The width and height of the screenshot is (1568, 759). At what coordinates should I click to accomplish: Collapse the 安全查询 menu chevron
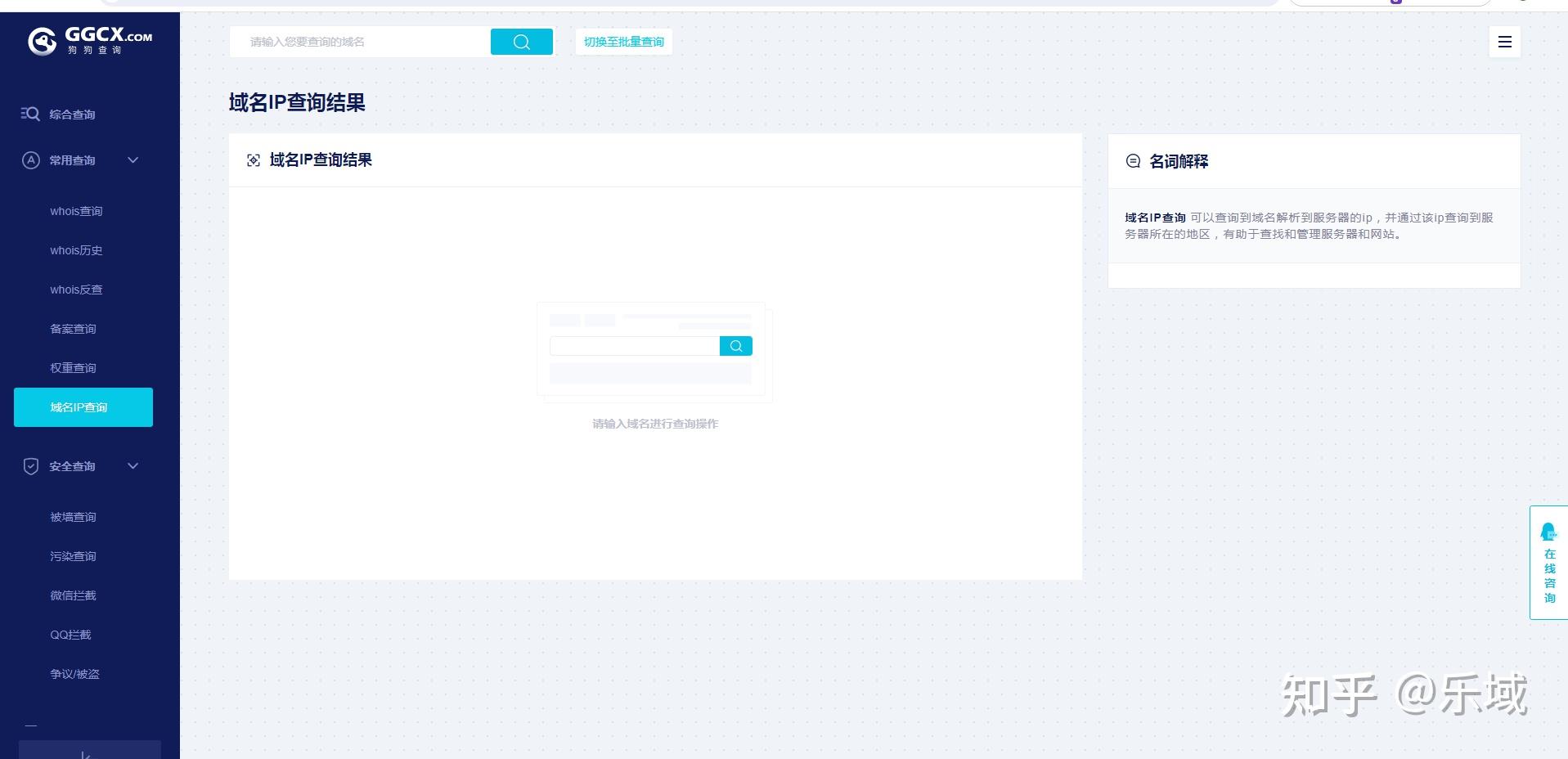133,466
